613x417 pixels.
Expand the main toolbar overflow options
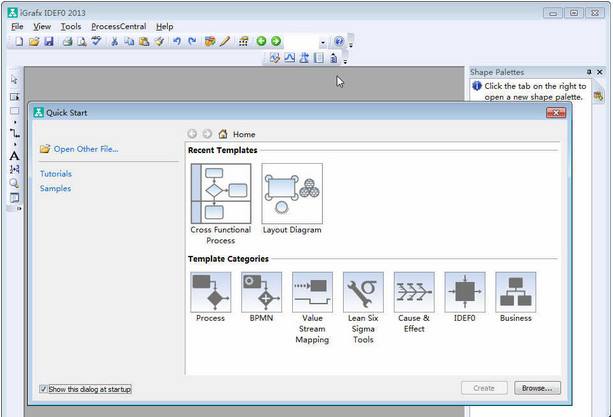coord(351,41)
